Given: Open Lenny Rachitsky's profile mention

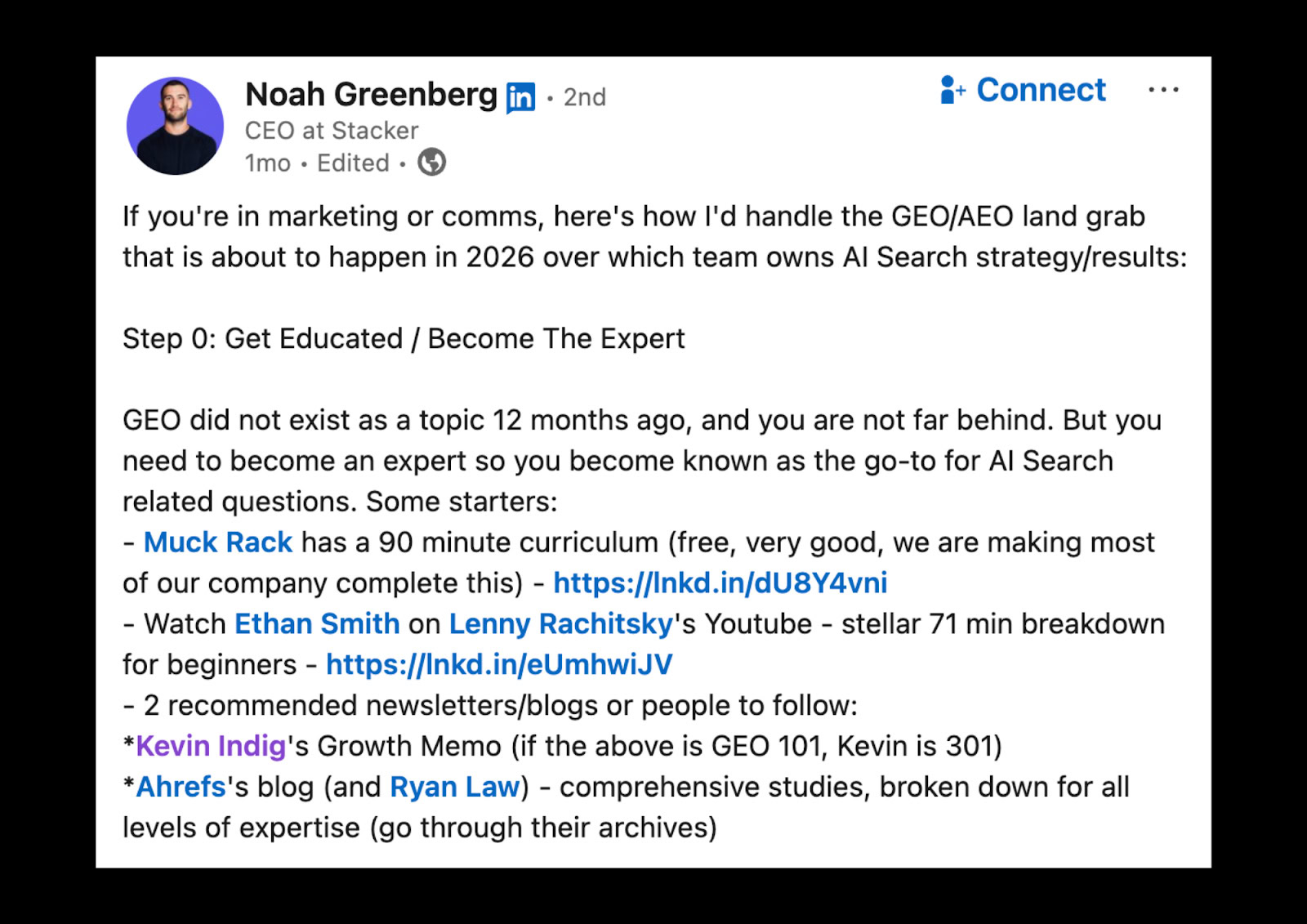Looking at the screenshot, I should point(561,624).
